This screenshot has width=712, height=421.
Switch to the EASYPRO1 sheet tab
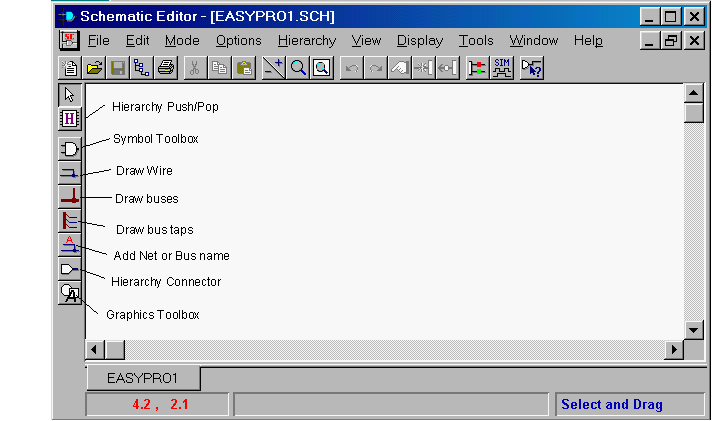point(142,379)
